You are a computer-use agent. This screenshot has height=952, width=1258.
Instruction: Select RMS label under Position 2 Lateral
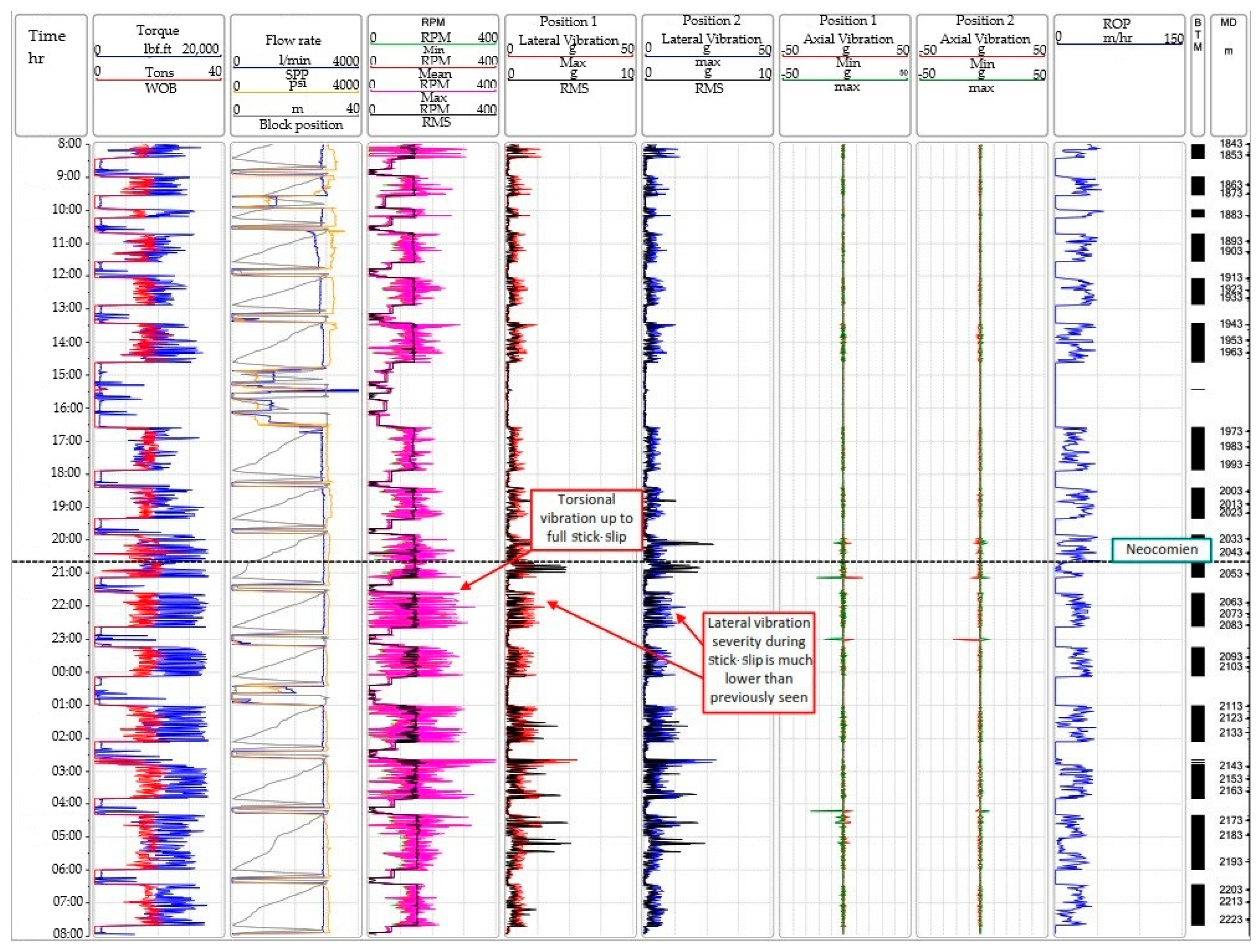[709, 88]
